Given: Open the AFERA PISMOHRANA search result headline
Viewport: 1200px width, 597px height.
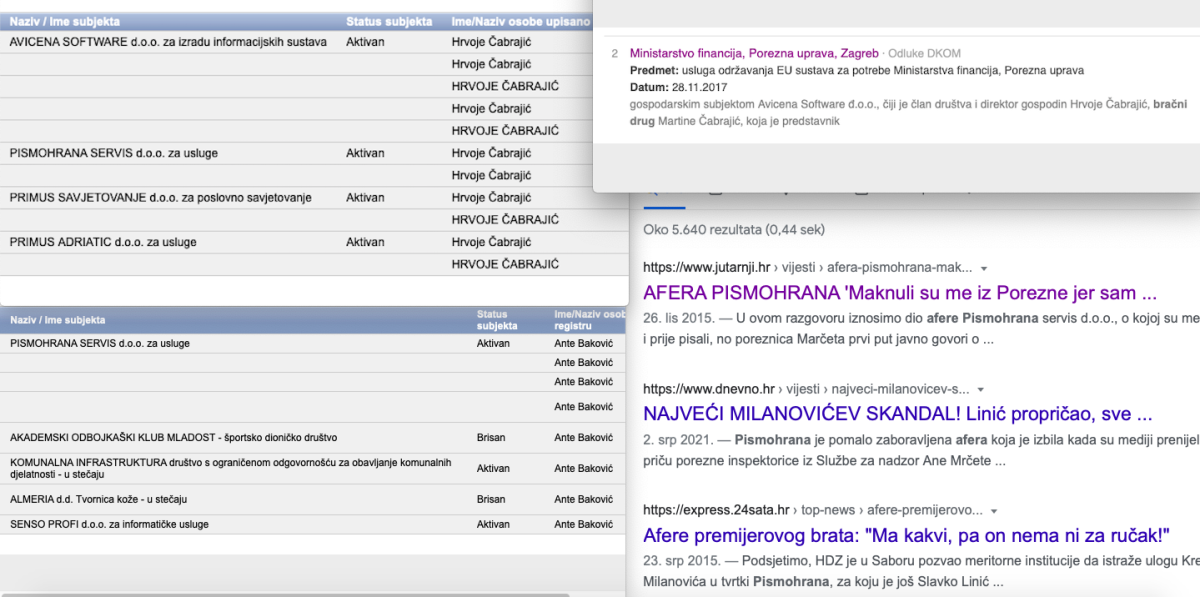Looking at the screenshot, I should tap(900, 294).
